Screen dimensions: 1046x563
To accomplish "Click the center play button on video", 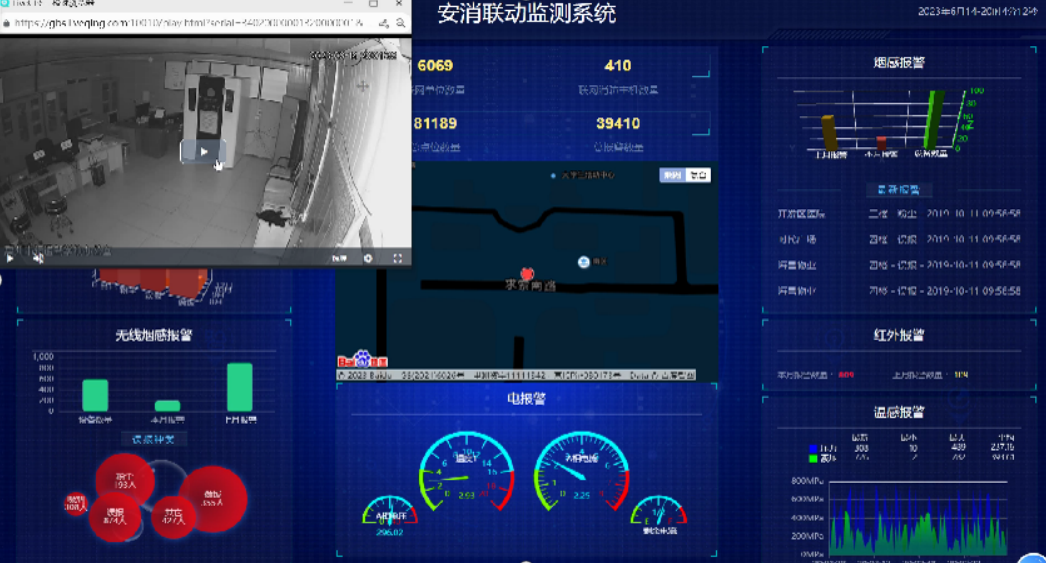I will 203,152.
